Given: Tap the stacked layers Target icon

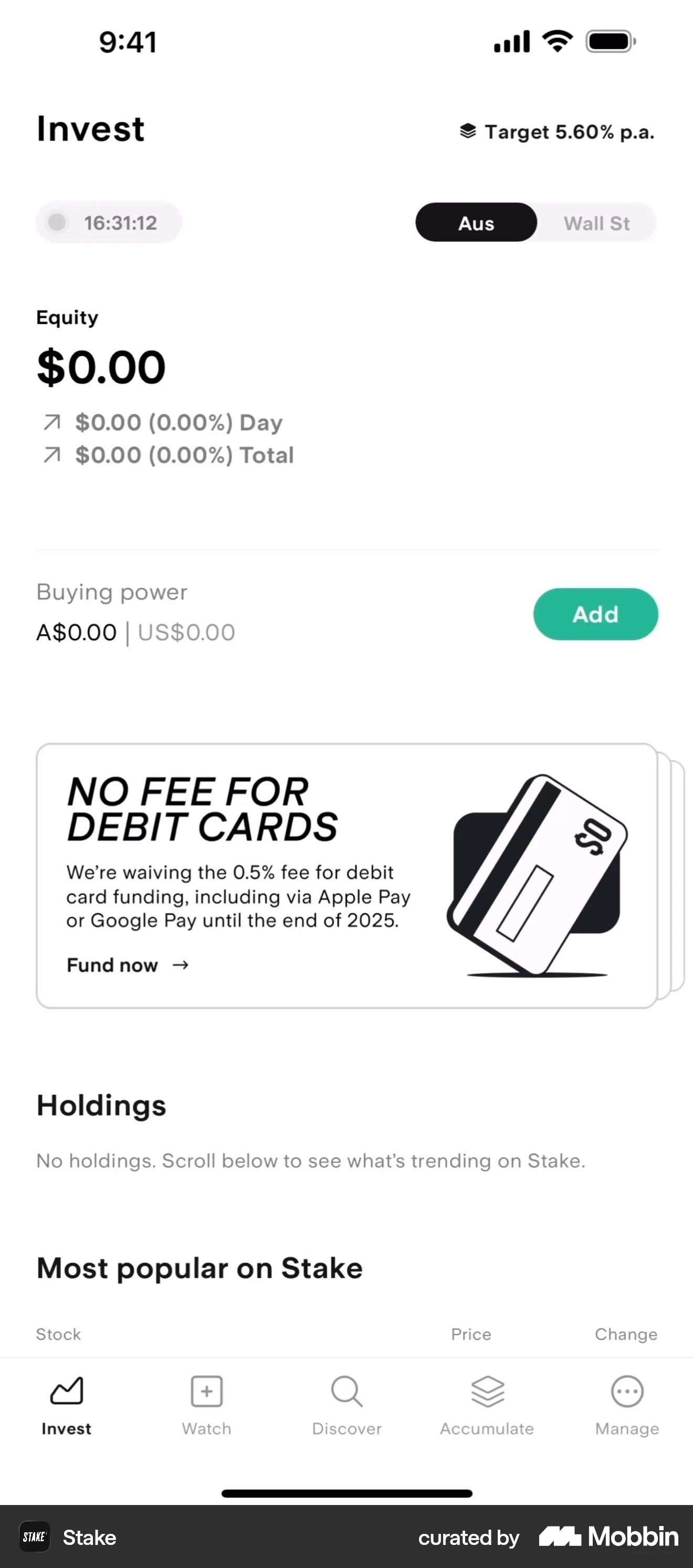Looking at the screenshot, I should point(468,132).
